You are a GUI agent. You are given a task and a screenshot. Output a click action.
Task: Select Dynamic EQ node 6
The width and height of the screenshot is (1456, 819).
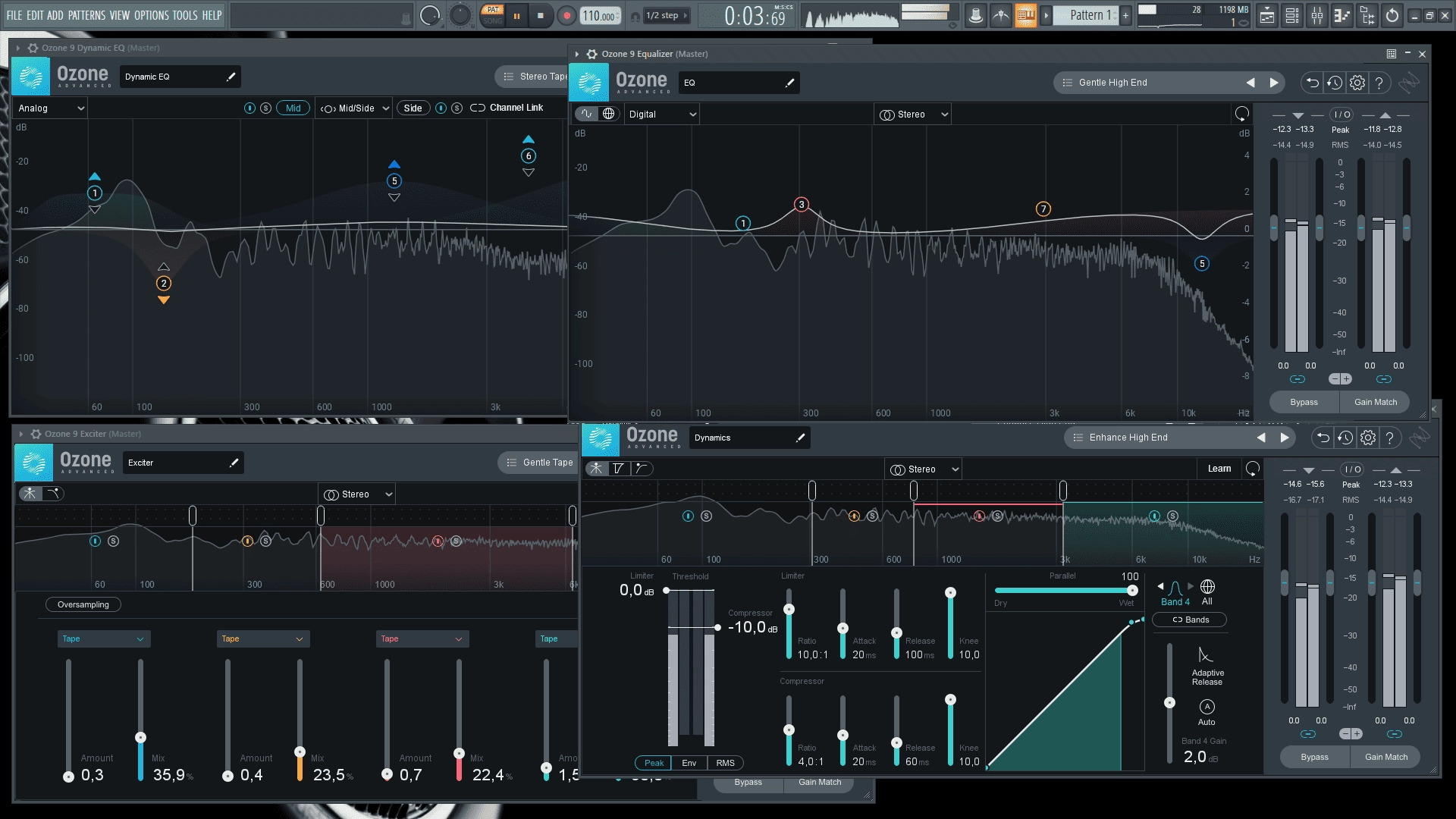tap(529, 156)
